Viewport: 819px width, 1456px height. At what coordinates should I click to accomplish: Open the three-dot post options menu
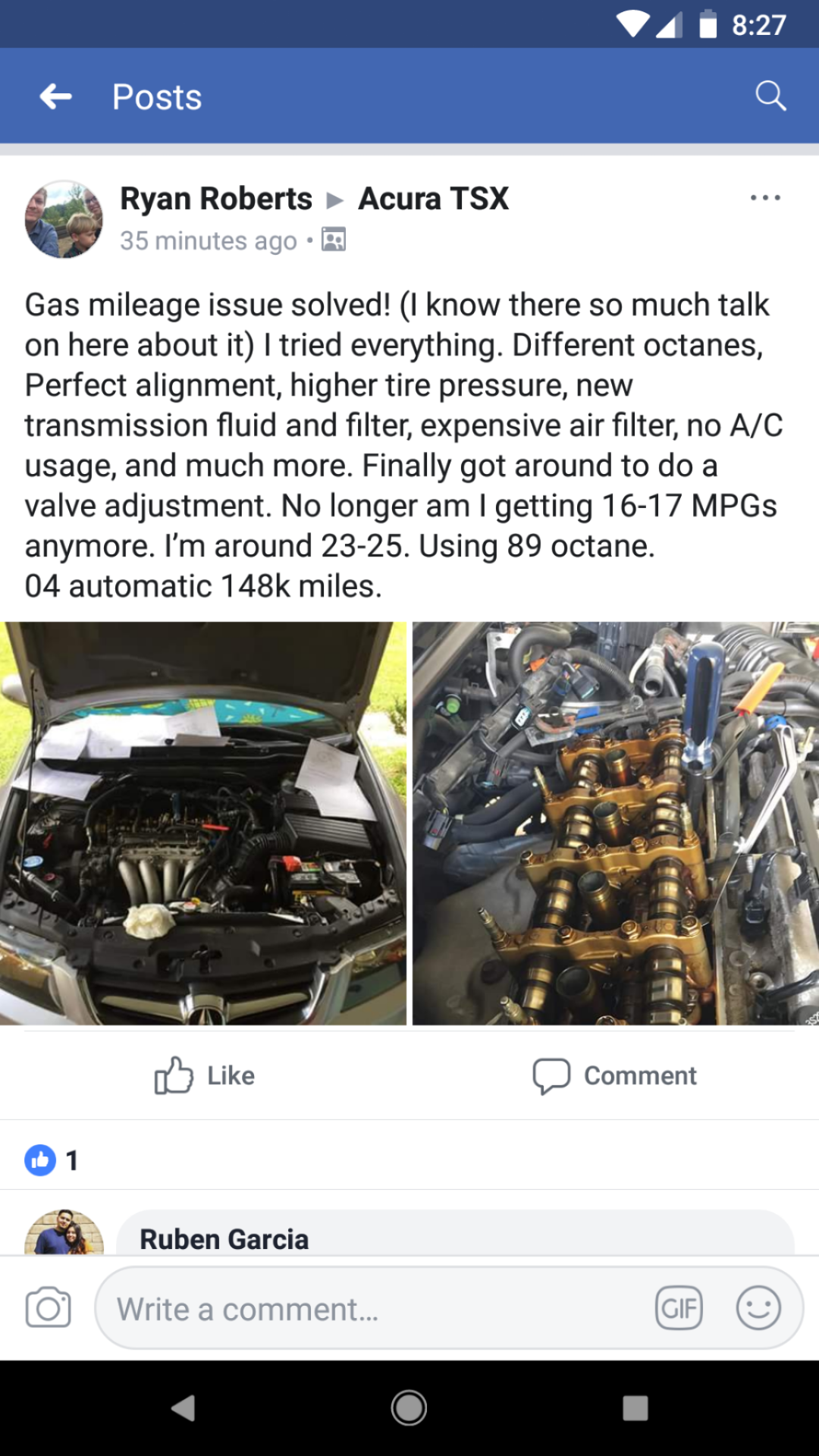click(x=765, y=198)
